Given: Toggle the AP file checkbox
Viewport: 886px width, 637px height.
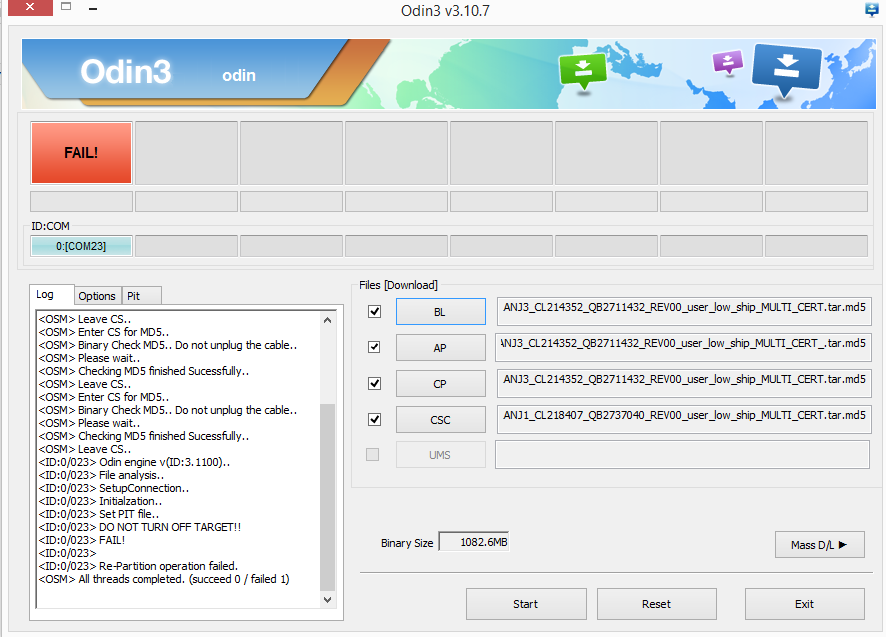Looking at the screenshot, I should coord(374,347).
